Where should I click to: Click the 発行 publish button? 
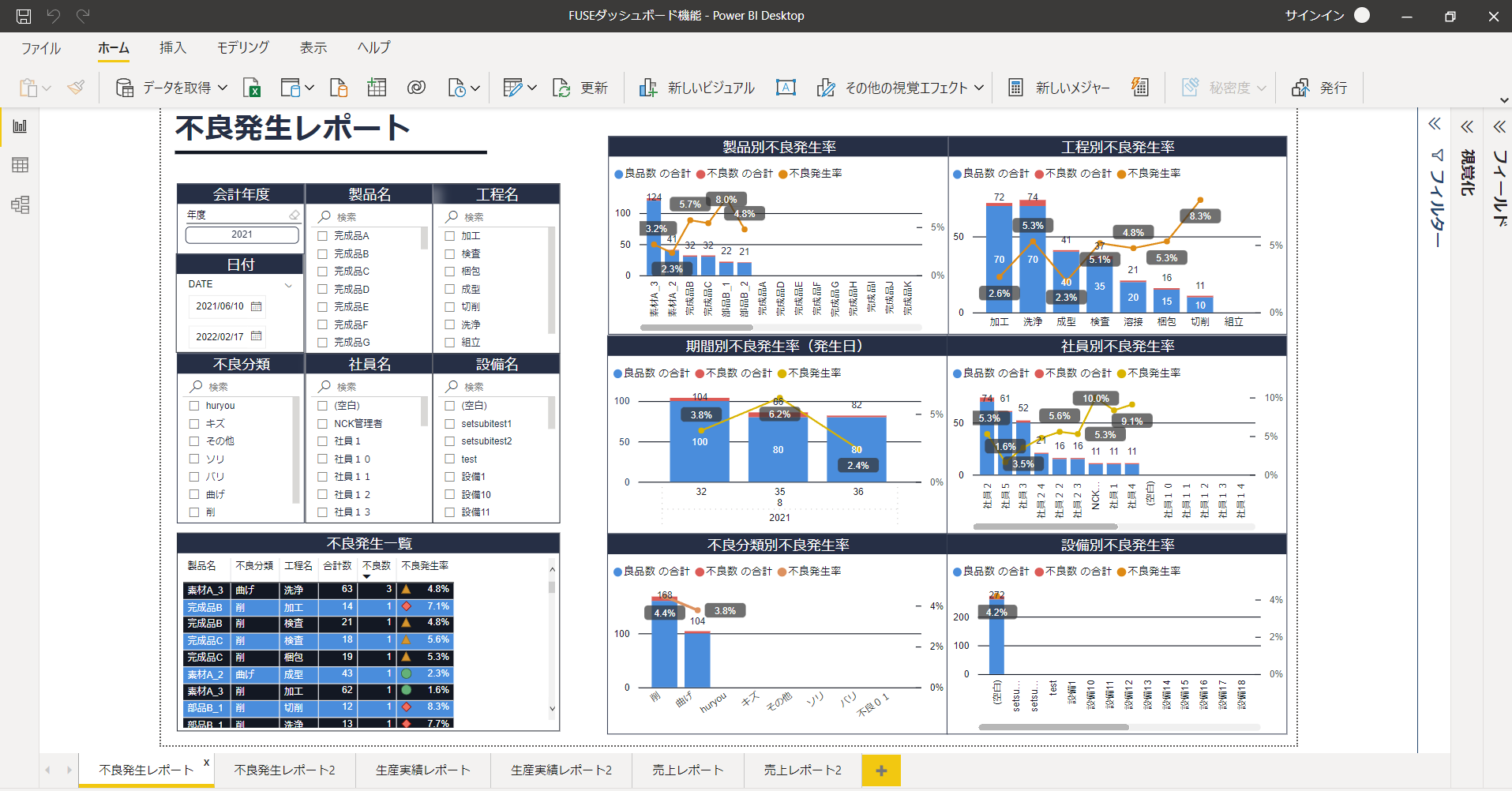coord(1319,88)
